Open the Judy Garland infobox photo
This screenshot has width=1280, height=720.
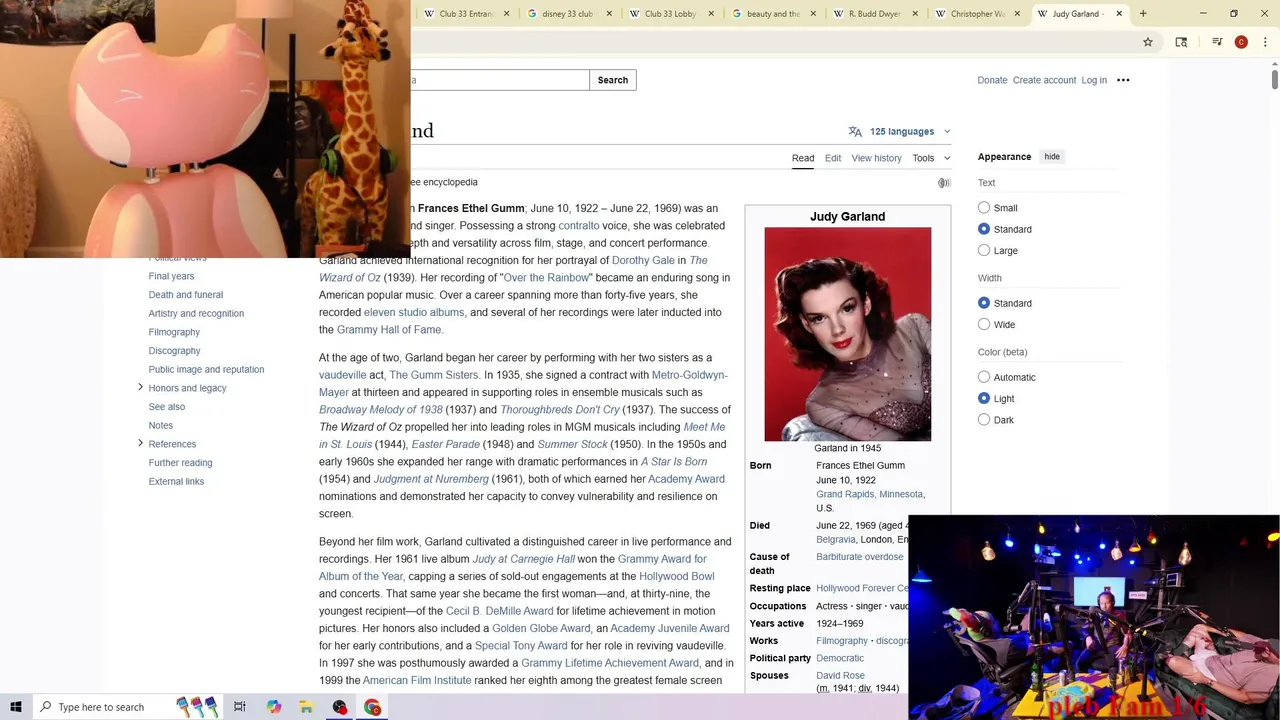point(848,334)
